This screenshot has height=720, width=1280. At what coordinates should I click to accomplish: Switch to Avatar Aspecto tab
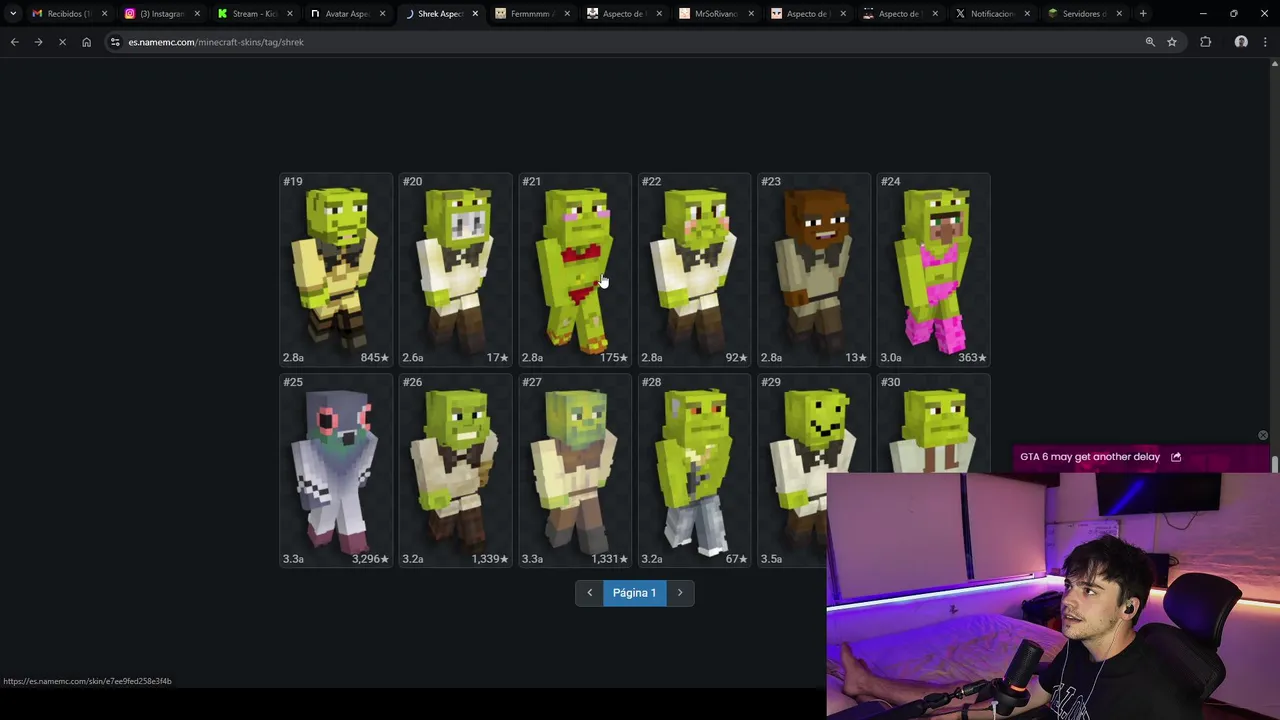pos(346,14)
